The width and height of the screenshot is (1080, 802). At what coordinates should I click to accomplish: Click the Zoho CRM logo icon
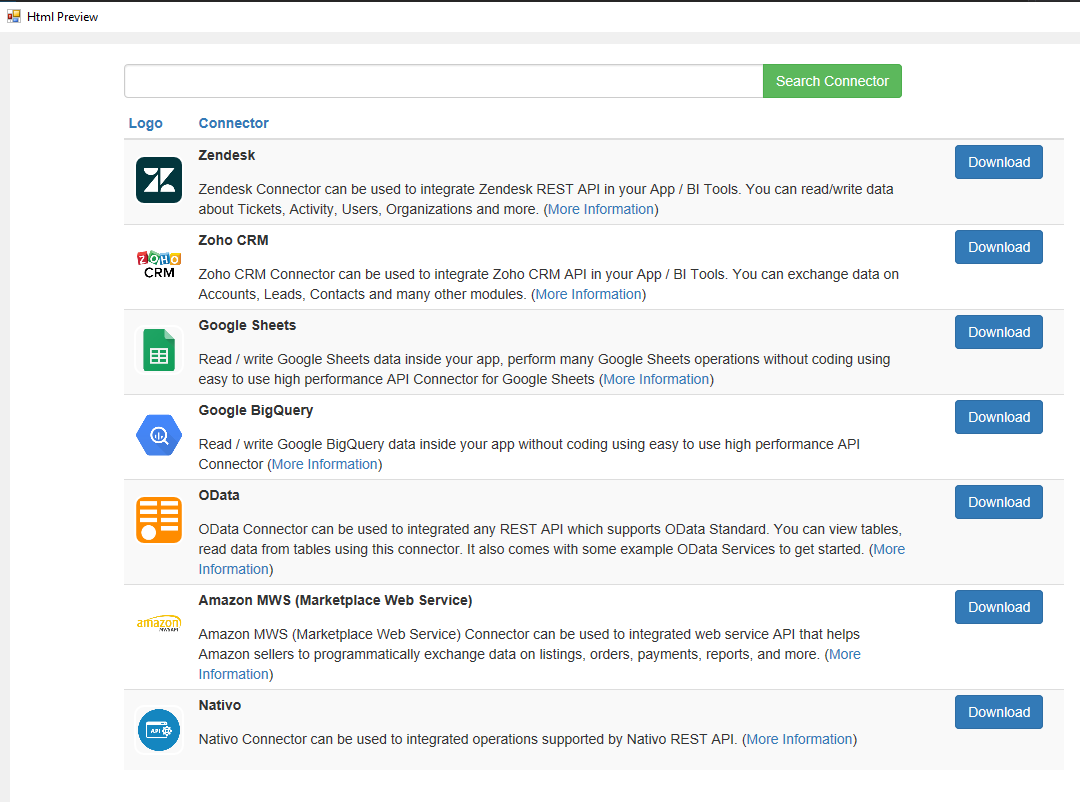coord(159,265)
